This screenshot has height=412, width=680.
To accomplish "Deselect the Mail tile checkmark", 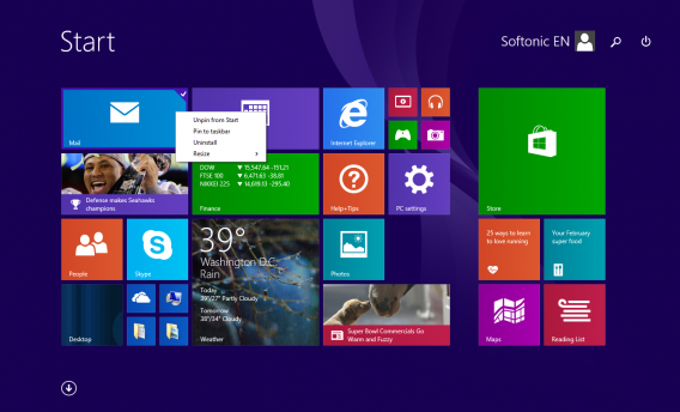I will 183,94.
